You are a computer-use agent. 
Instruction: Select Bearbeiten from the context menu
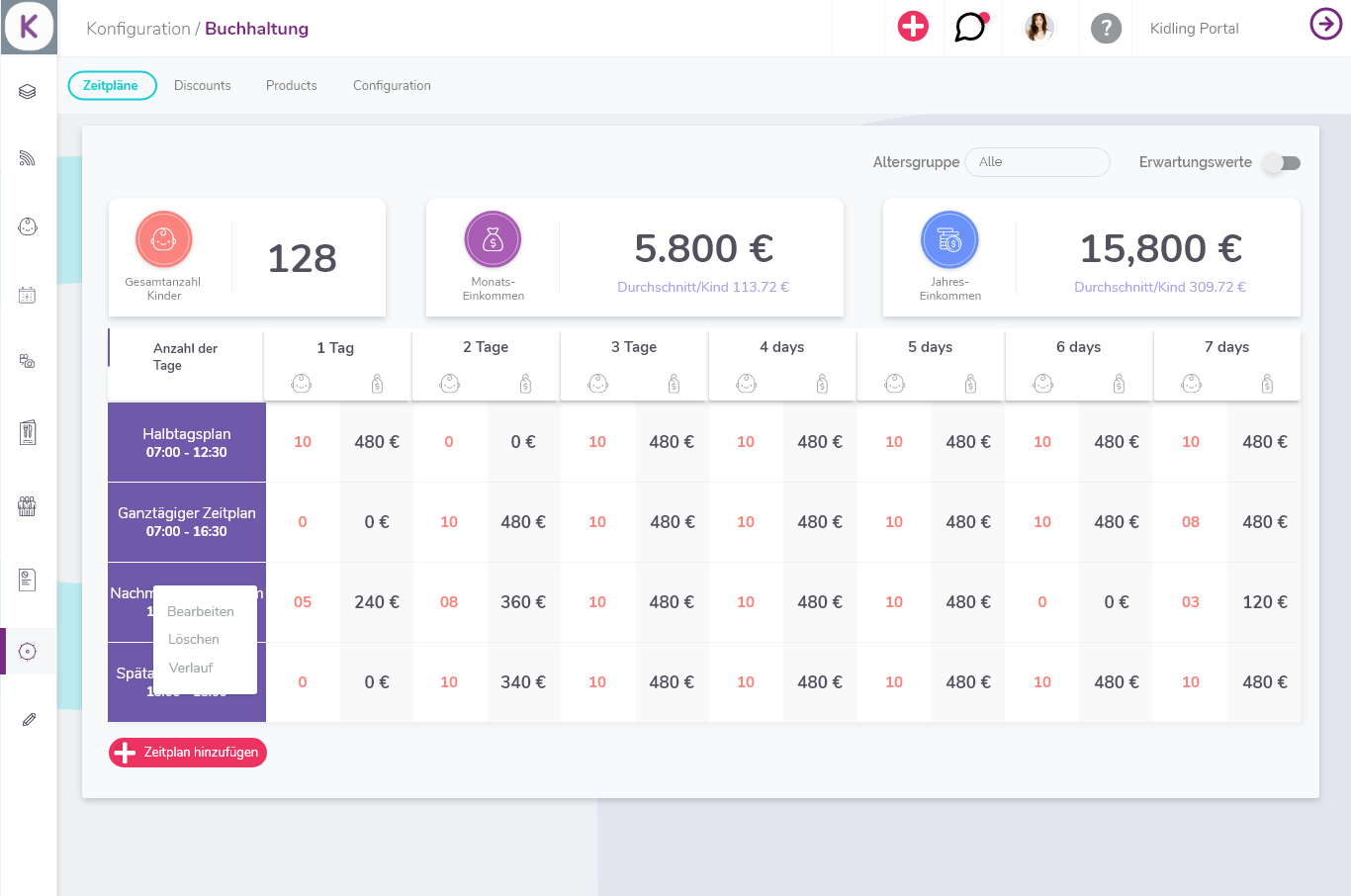(200, 611)
